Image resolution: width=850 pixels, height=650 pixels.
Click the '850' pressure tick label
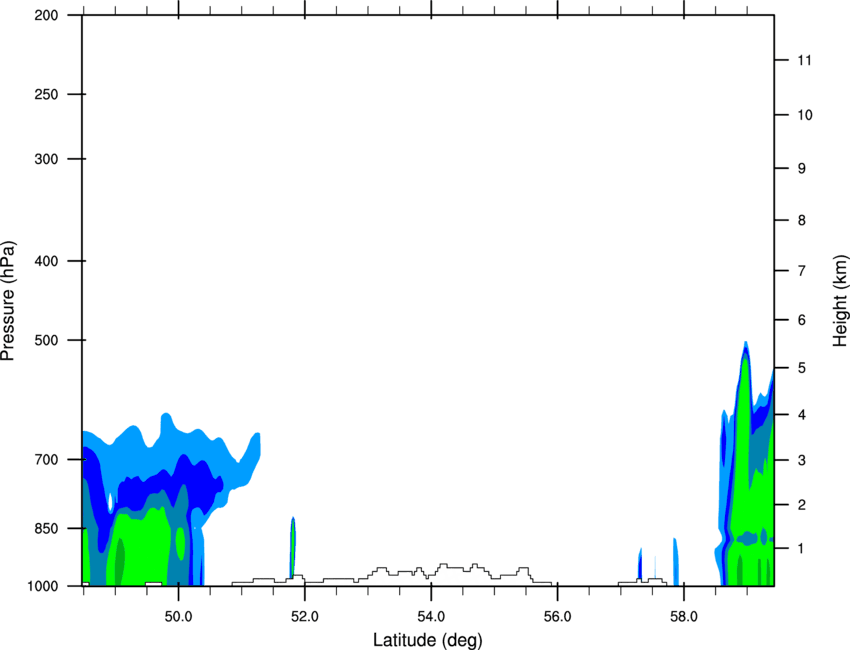46,528
